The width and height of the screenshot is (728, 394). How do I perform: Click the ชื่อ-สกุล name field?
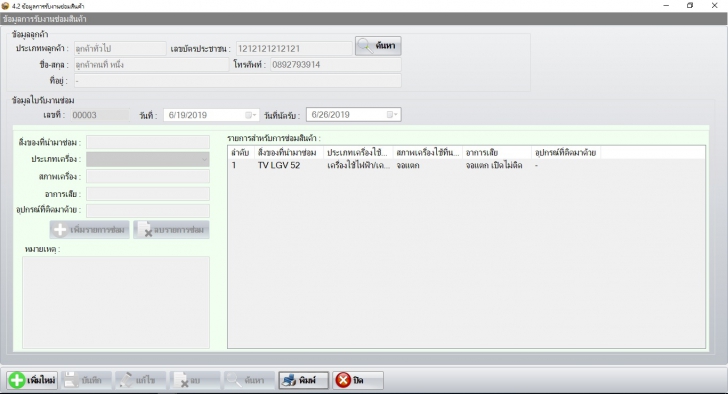(x=151, y=65)
